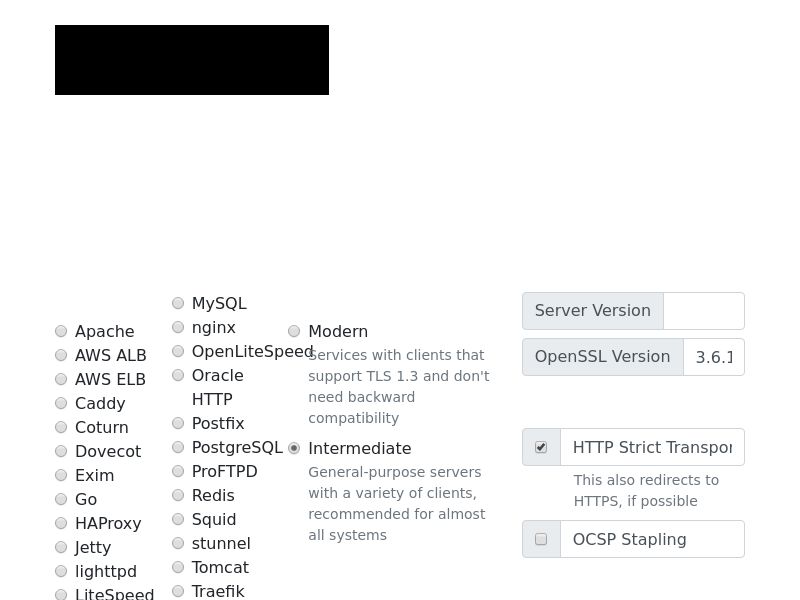The width and height of the screenshot is (800, 600).
Task: Select the Oracle HTTP radio button
Action: [x=178, y=376]
